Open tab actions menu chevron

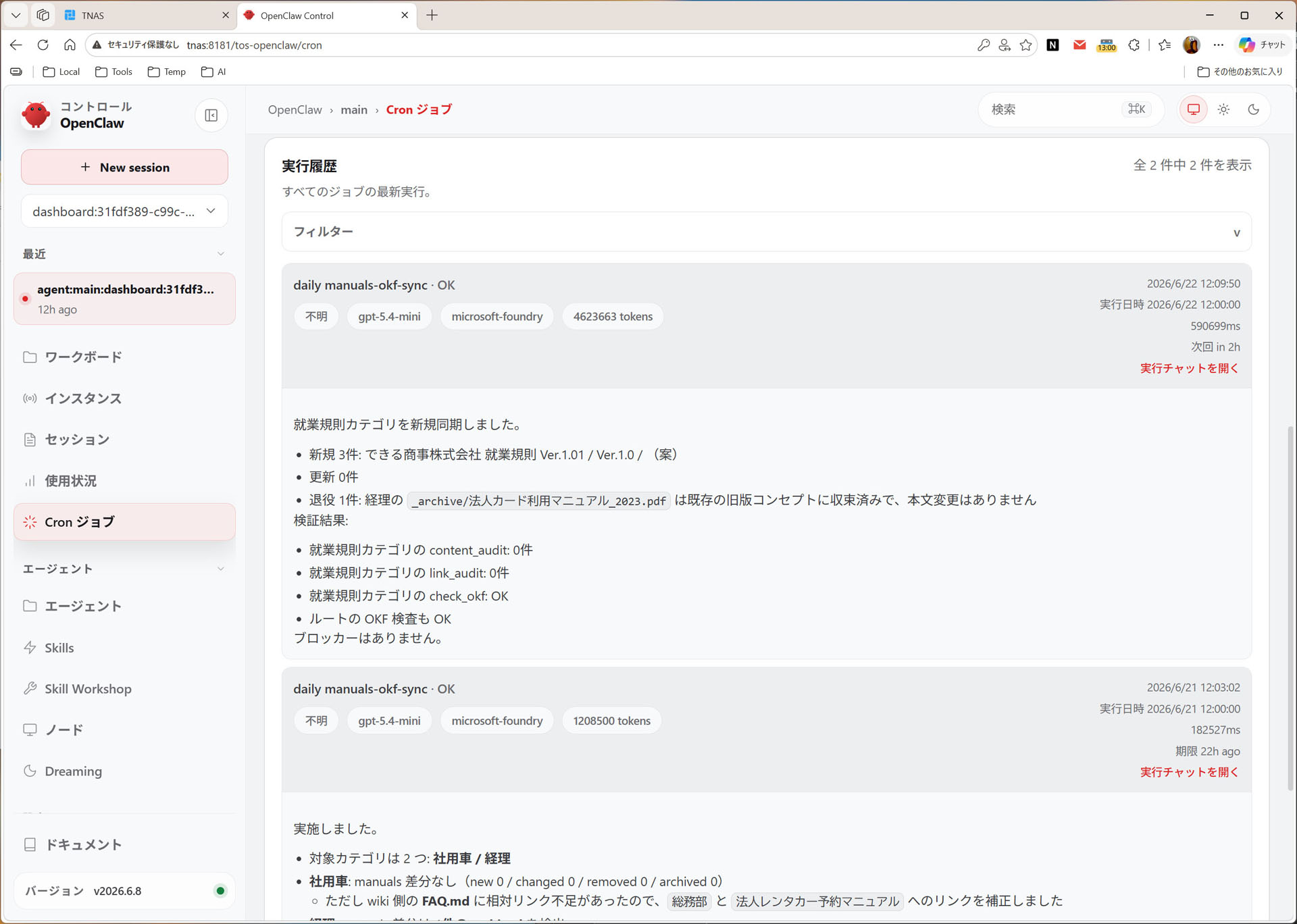tap(16, 15)
